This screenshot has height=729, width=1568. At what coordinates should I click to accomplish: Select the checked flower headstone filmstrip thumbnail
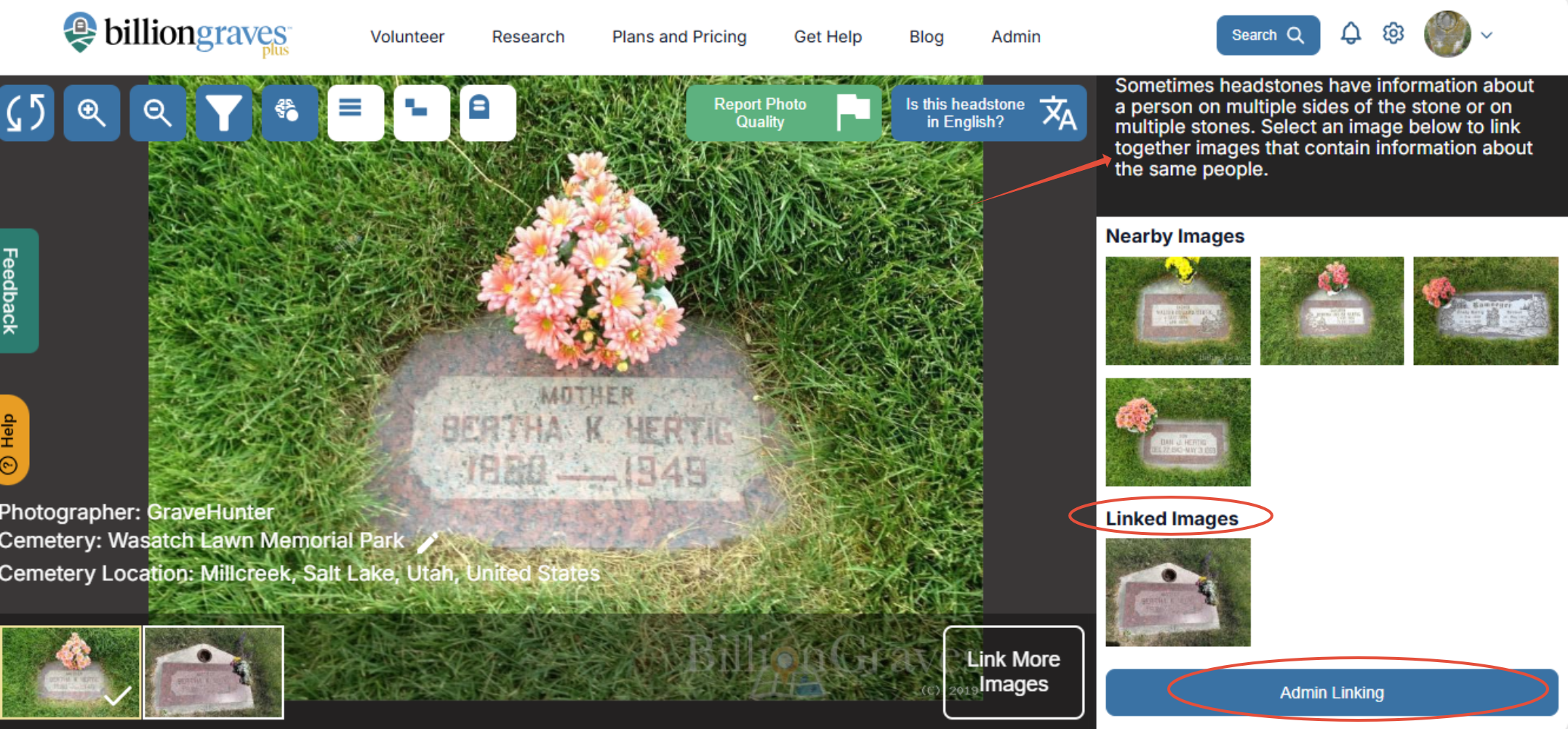[71, 672]
